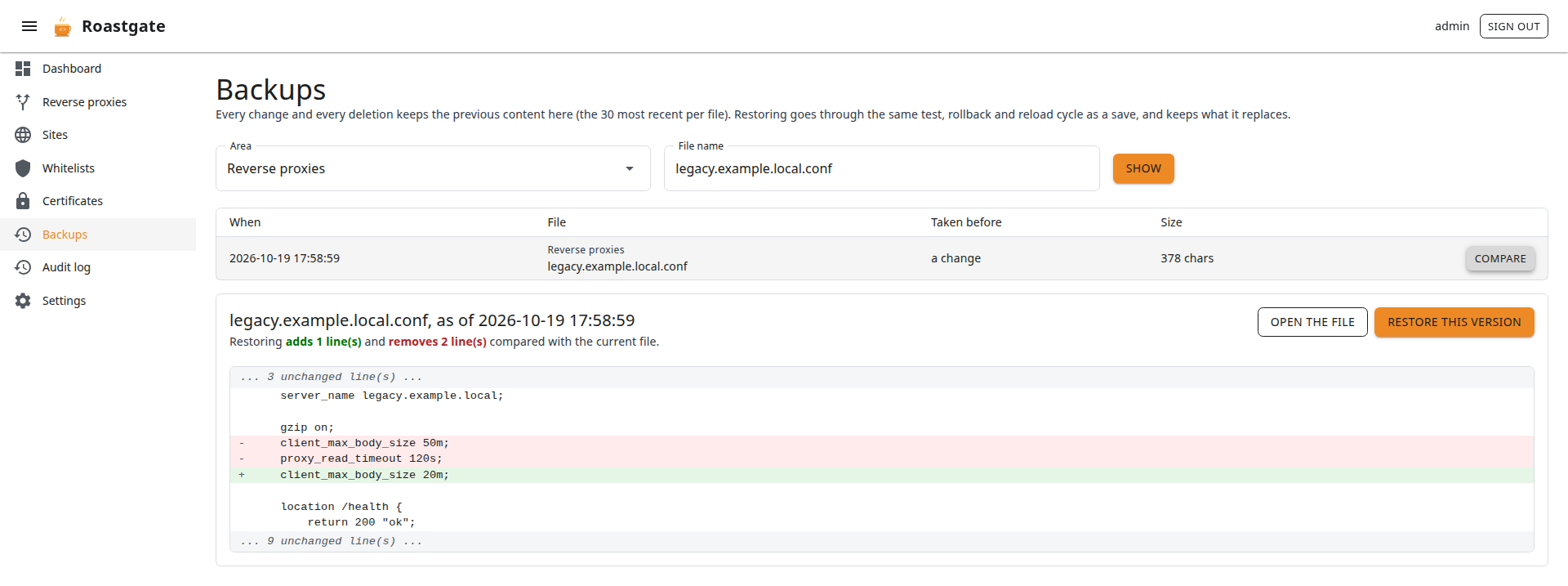Click the 'gzip on;' diff line
This screenshot has height=586, width=1568.
click(882, 427)
